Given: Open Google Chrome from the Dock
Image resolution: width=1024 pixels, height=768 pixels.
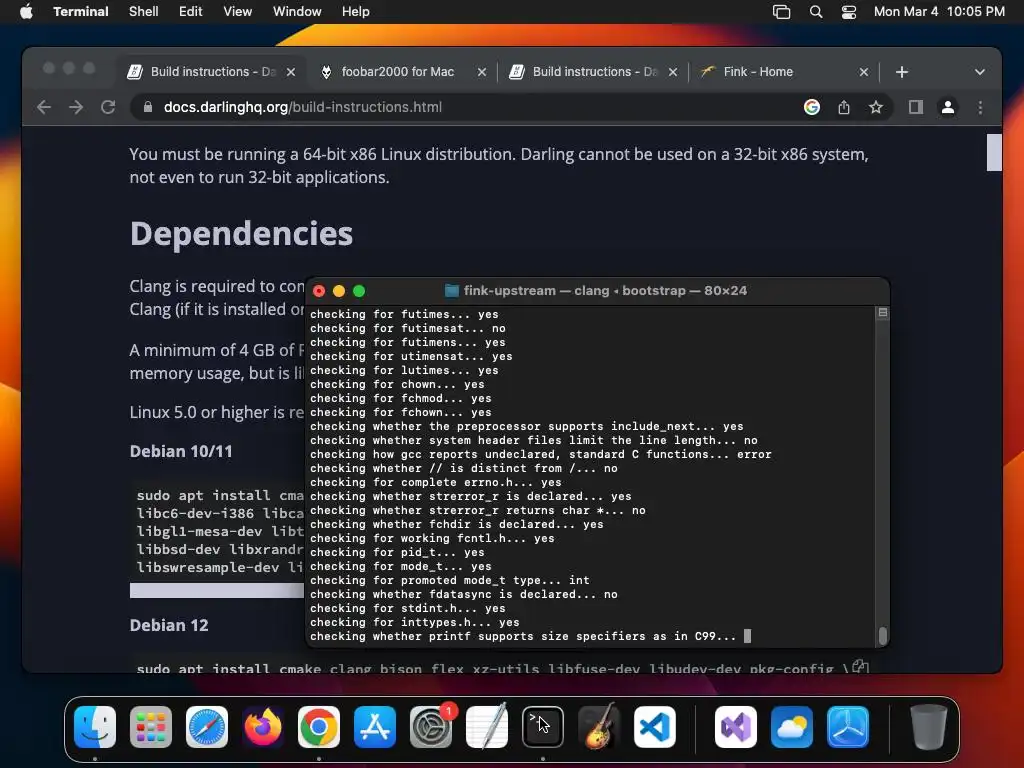Looking at the screenshot, I should click(319, 727).
